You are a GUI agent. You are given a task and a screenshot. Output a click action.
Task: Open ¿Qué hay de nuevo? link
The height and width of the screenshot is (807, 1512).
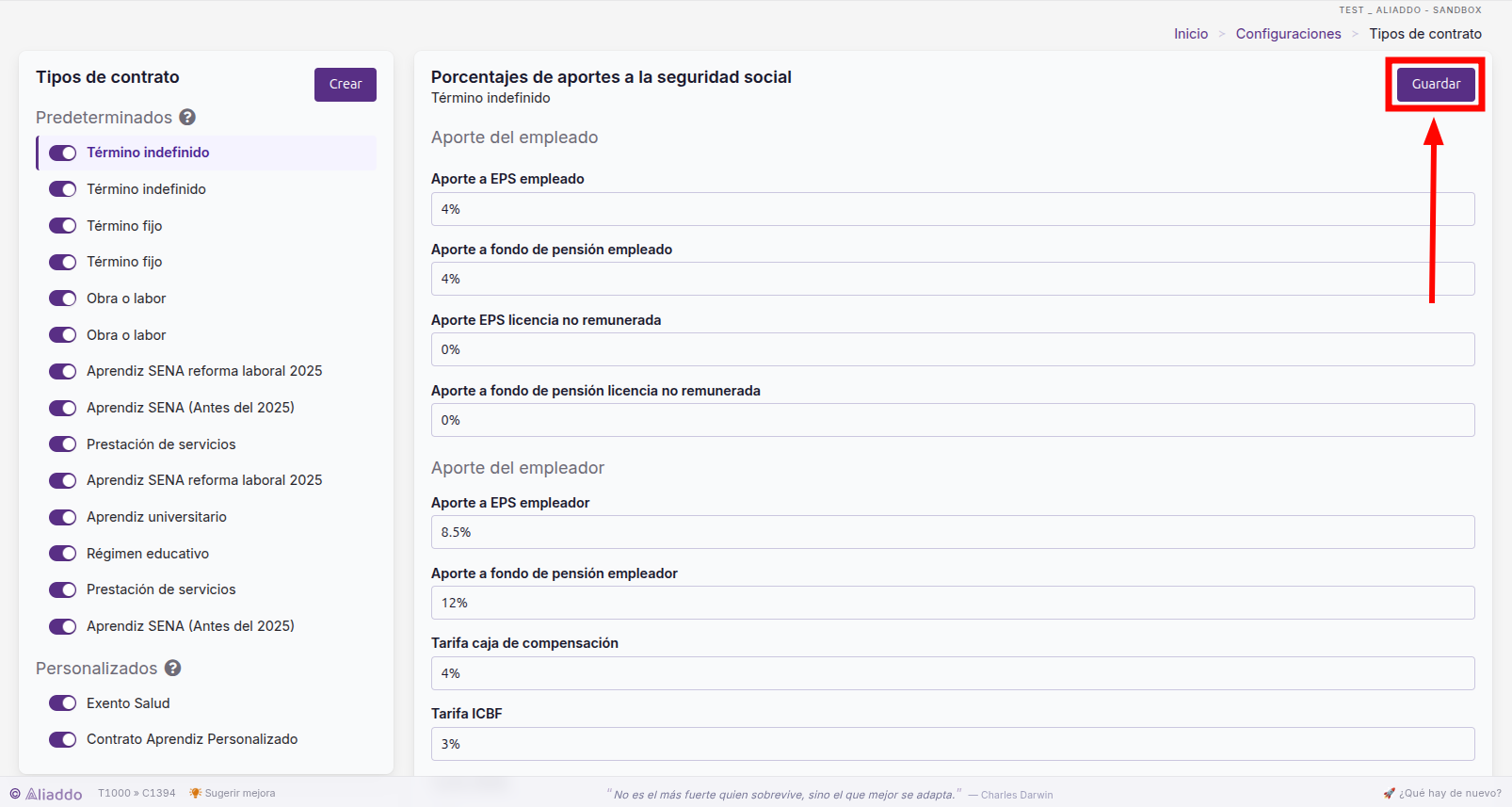click(x=1450, y=793)
